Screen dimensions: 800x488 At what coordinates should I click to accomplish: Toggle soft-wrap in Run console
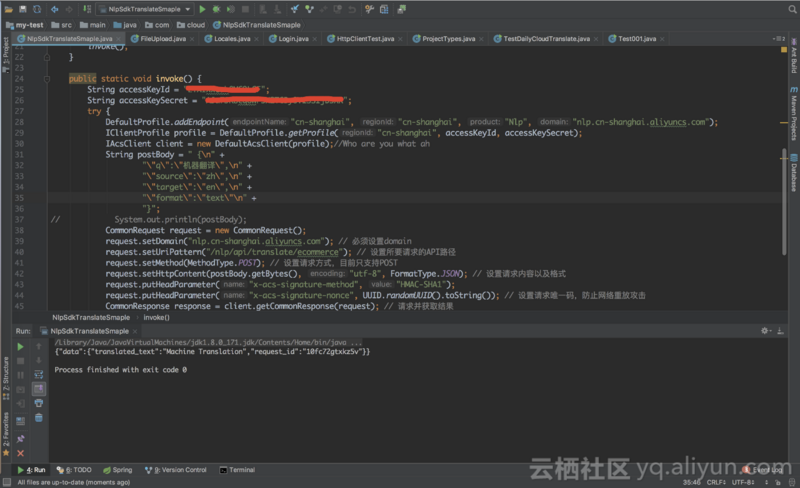(x=39, y=375)
